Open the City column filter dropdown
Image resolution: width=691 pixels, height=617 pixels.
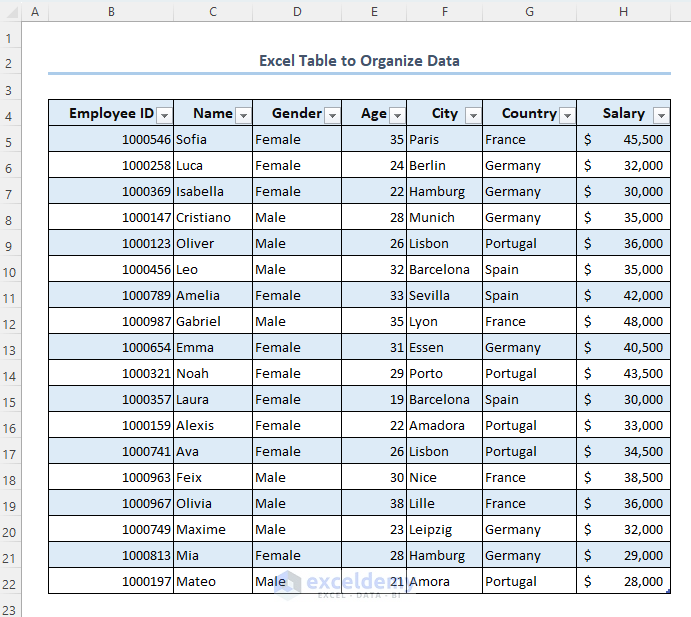click(x=473, y=115)
